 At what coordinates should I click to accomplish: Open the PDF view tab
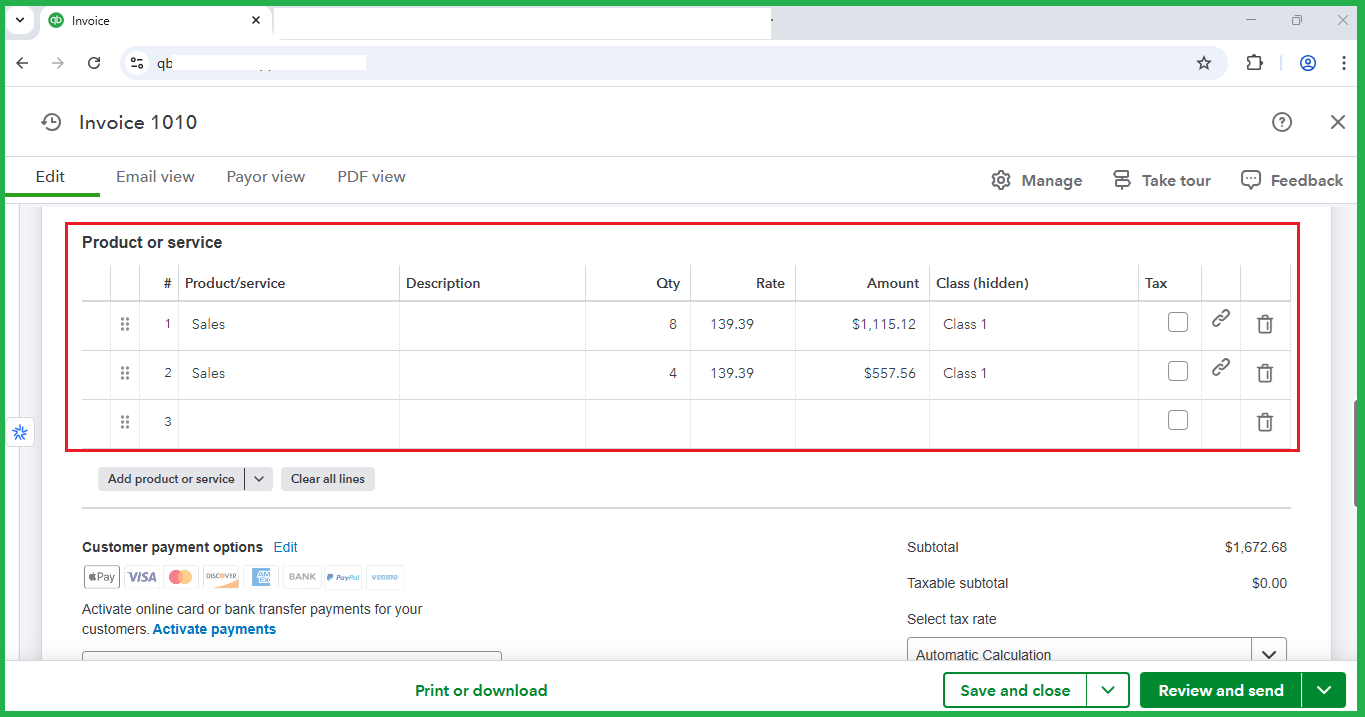[x=371, y=177]
